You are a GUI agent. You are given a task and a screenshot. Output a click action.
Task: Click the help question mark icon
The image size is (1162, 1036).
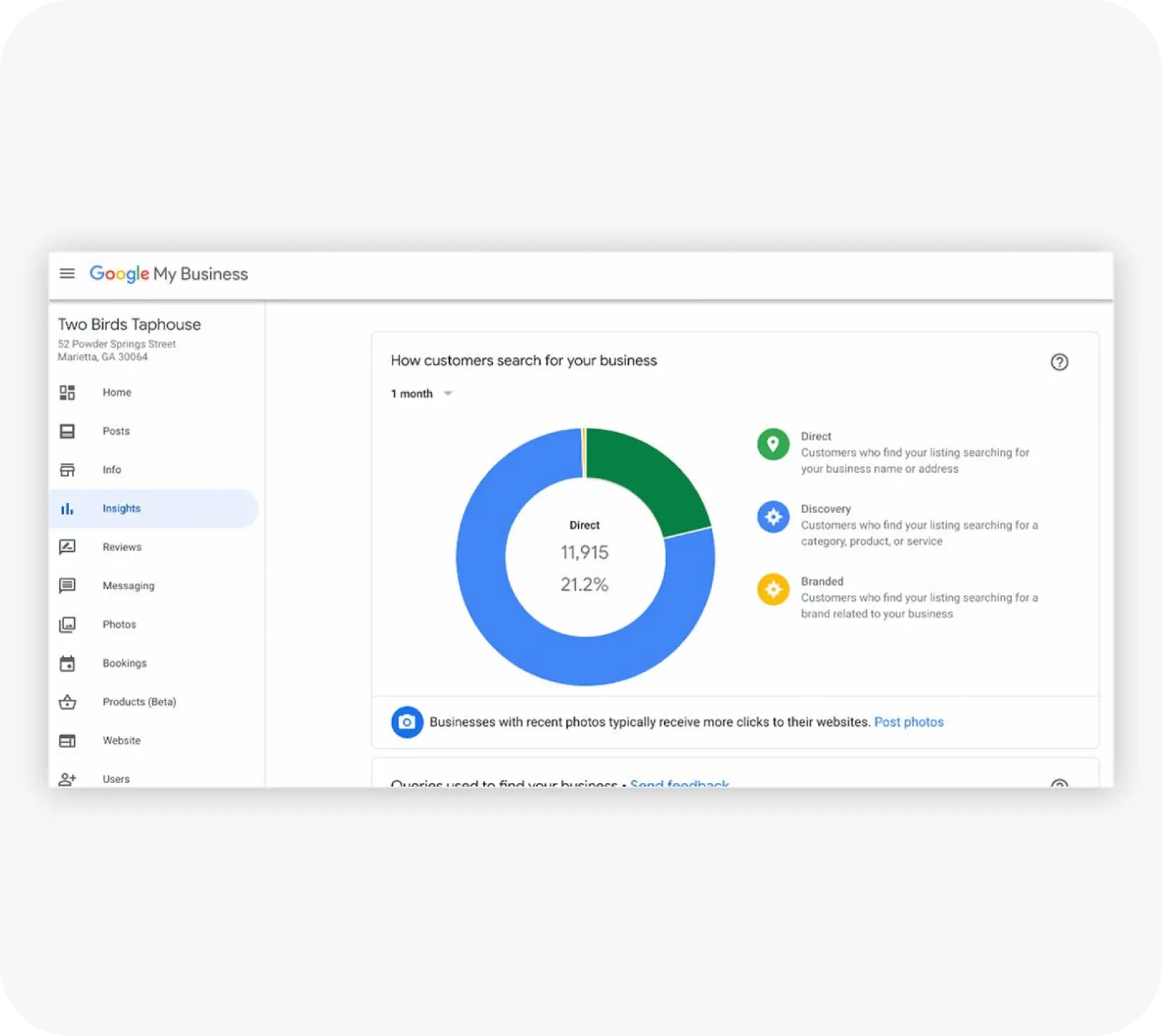click(x=1058, y=362)
